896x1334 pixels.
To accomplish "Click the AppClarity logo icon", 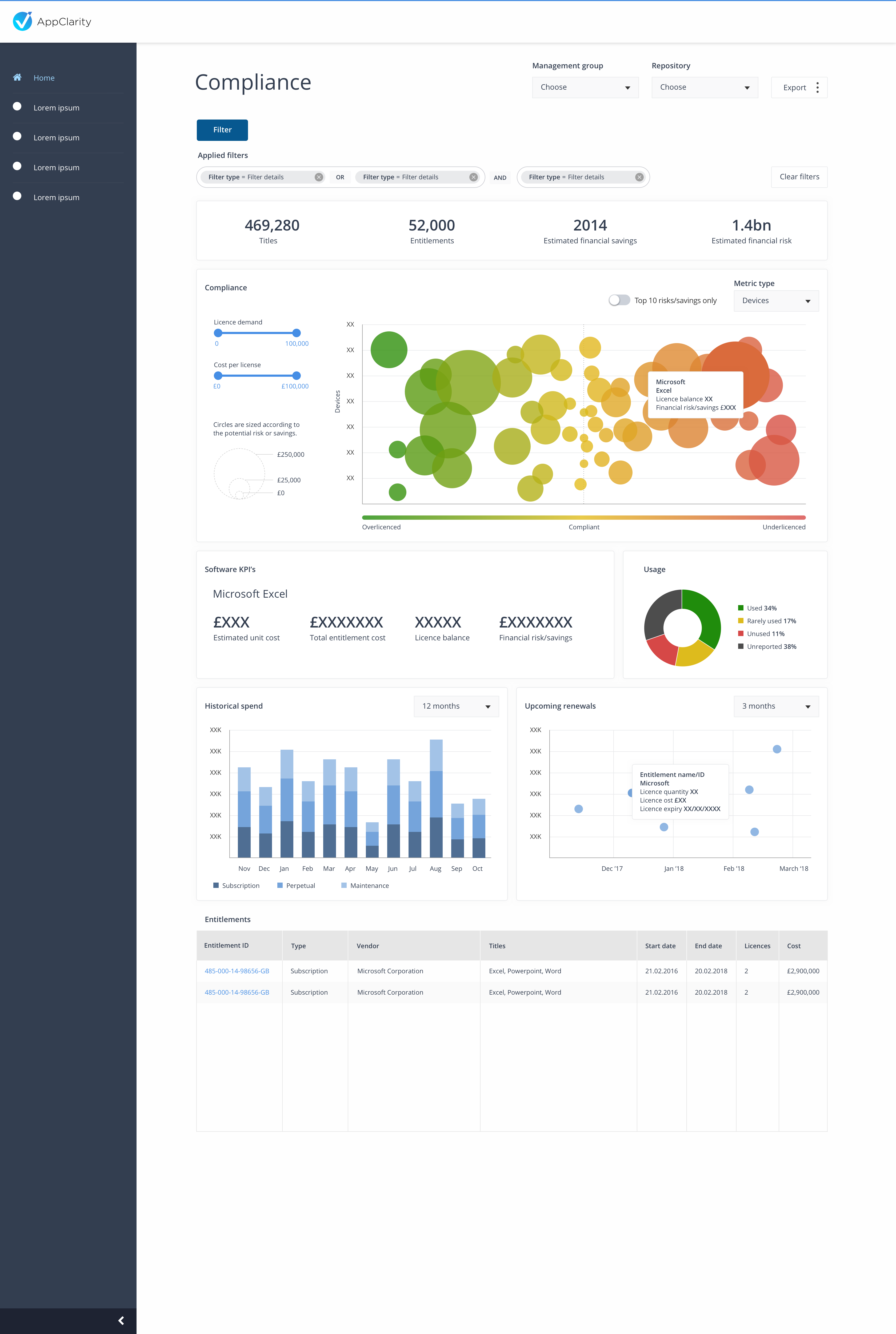I will click(x=22, y=21).
